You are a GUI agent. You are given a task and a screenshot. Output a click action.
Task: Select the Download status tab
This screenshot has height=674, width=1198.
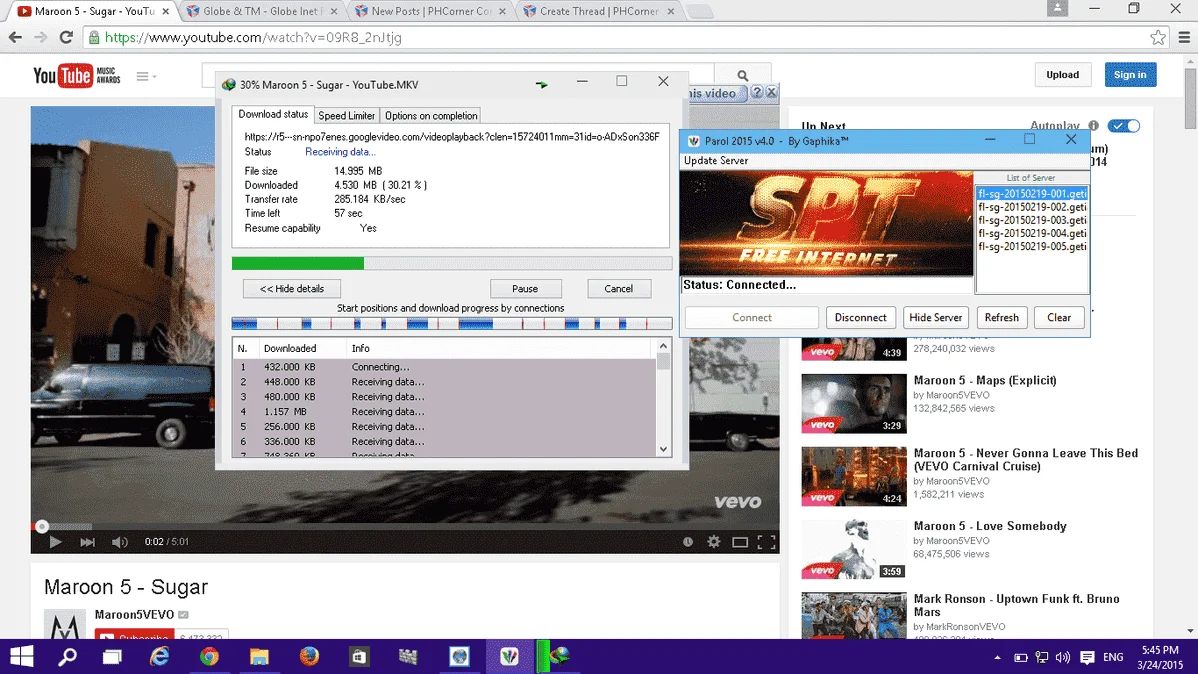(x=273, y=114)
